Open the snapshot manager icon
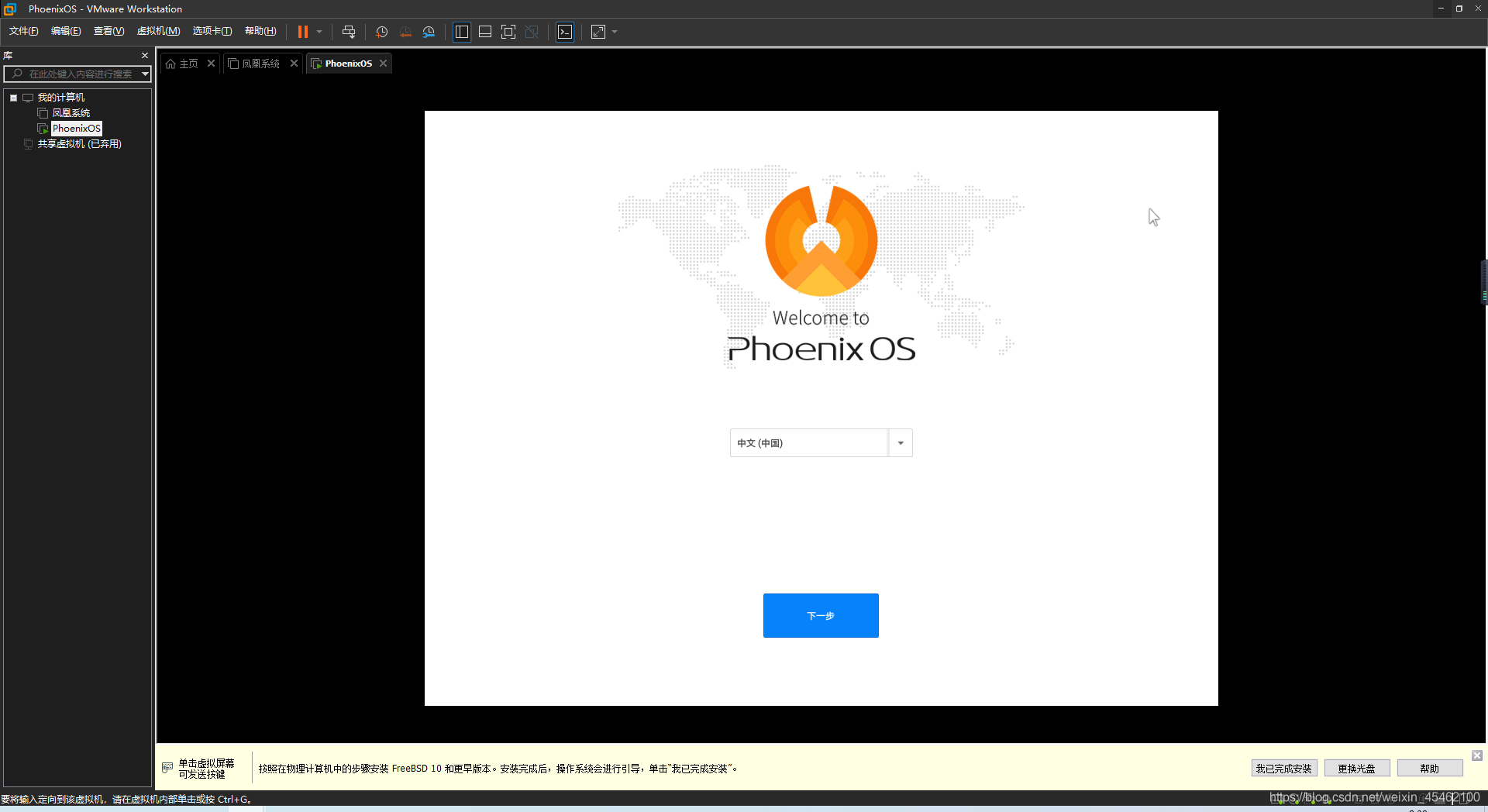The width and height of the screenshot is (1488, 812). [x=429, y=32]
